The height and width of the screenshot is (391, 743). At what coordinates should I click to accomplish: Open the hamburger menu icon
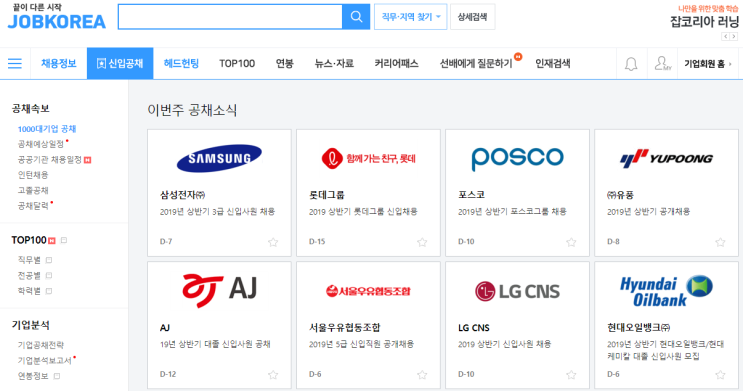point(15,64)
